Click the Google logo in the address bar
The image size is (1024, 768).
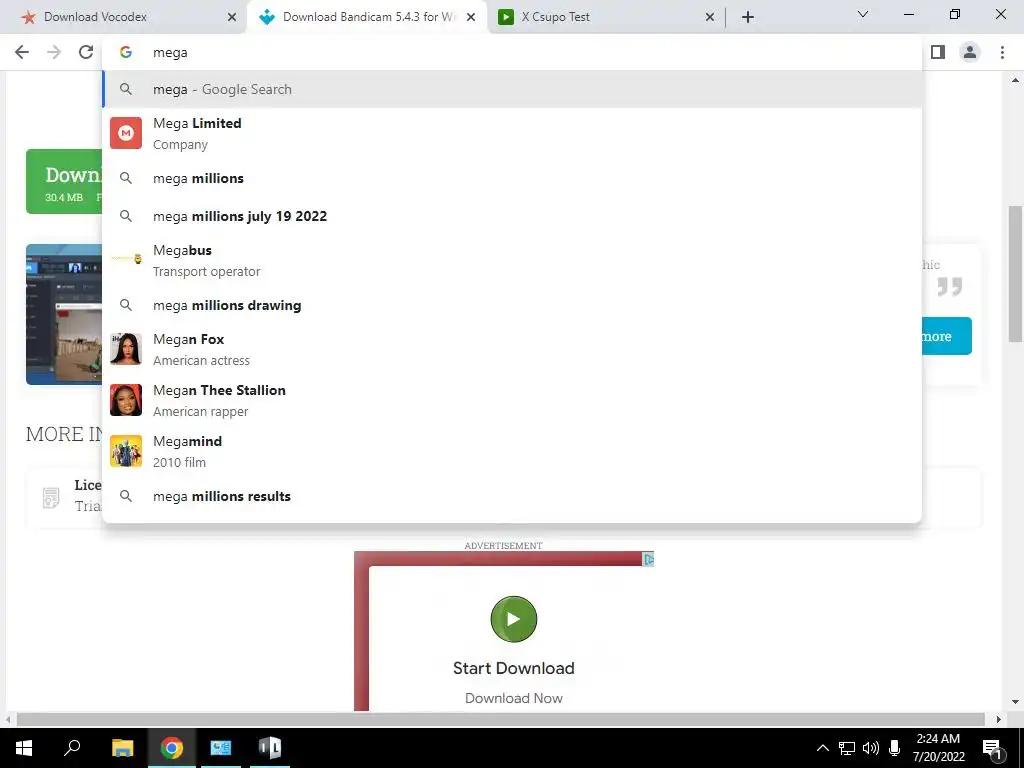(126, 52)
